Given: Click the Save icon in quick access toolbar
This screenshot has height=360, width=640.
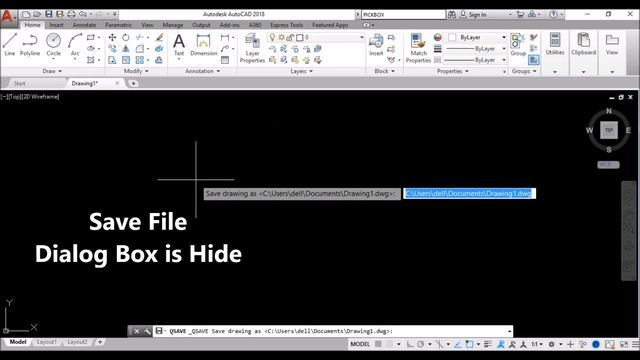Looking at the screenshot, I should click(49, 14).
